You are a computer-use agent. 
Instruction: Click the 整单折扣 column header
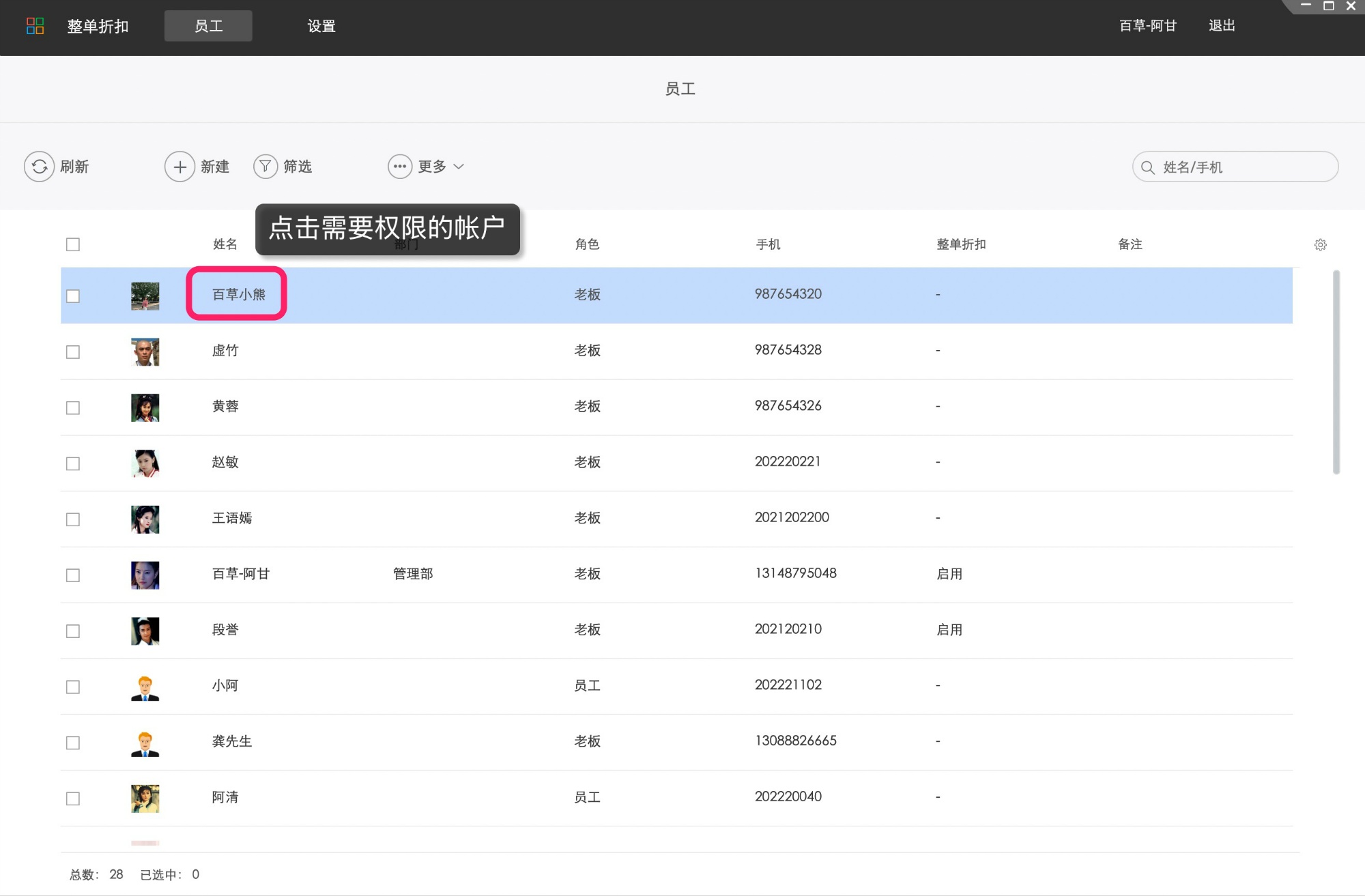[961, 244]
